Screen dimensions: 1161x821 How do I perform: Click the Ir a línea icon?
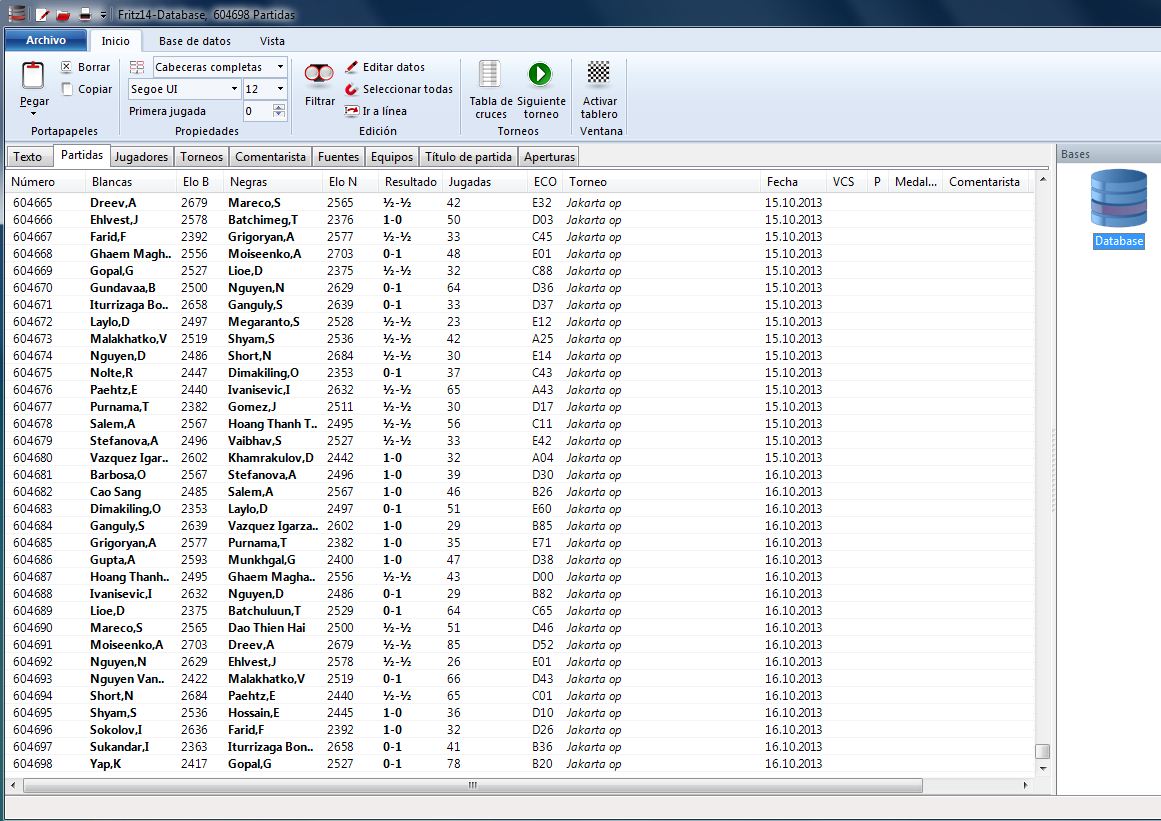pos(352,111)
